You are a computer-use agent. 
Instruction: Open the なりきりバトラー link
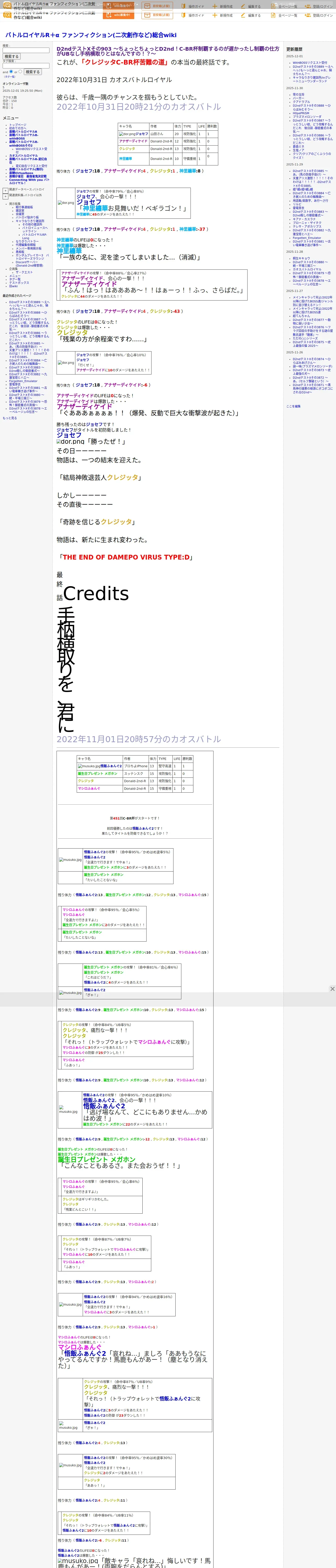coord(27,242)
